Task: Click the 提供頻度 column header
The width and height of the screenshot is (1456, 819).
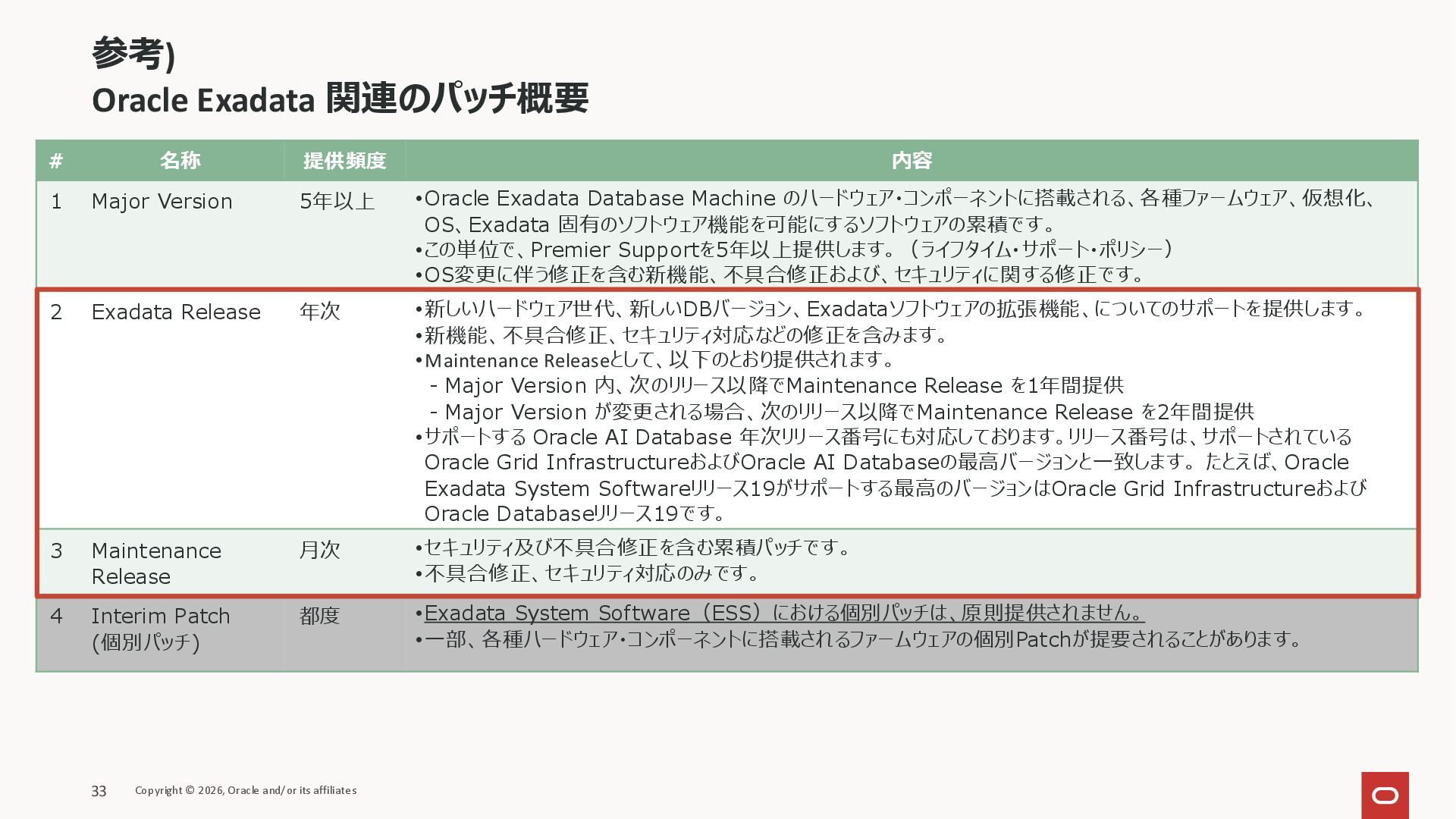Action: pyautogui.click(x=344, y=161)
